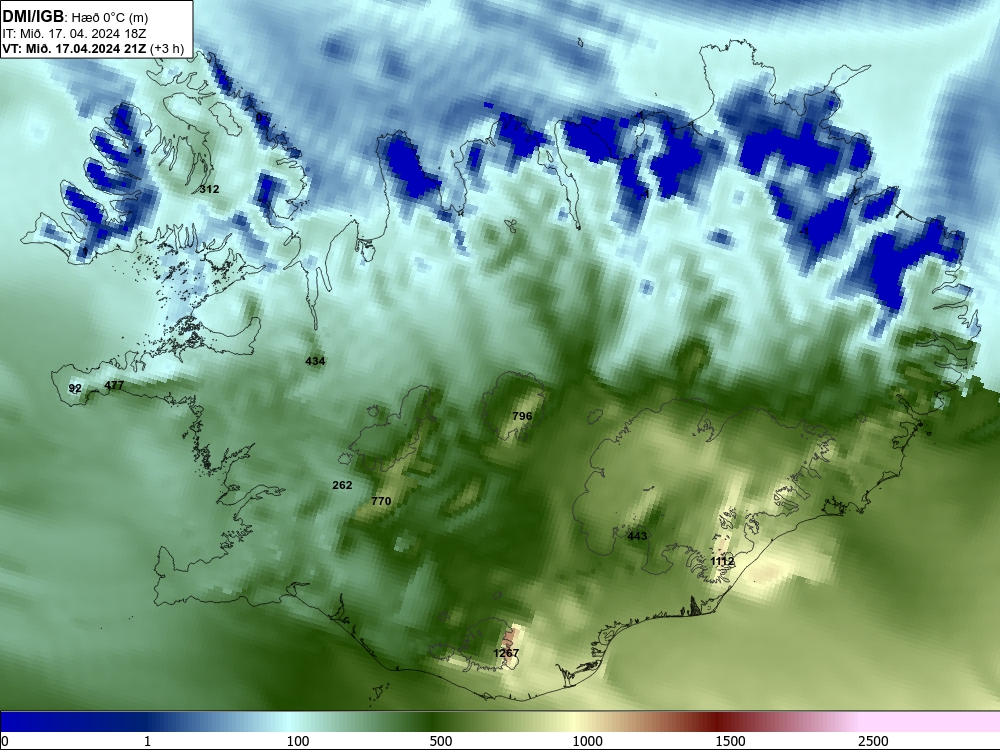The width and height of the screenshot is (1000, 750).
Task: Click the map value 796
Action: tap(522, 416)
